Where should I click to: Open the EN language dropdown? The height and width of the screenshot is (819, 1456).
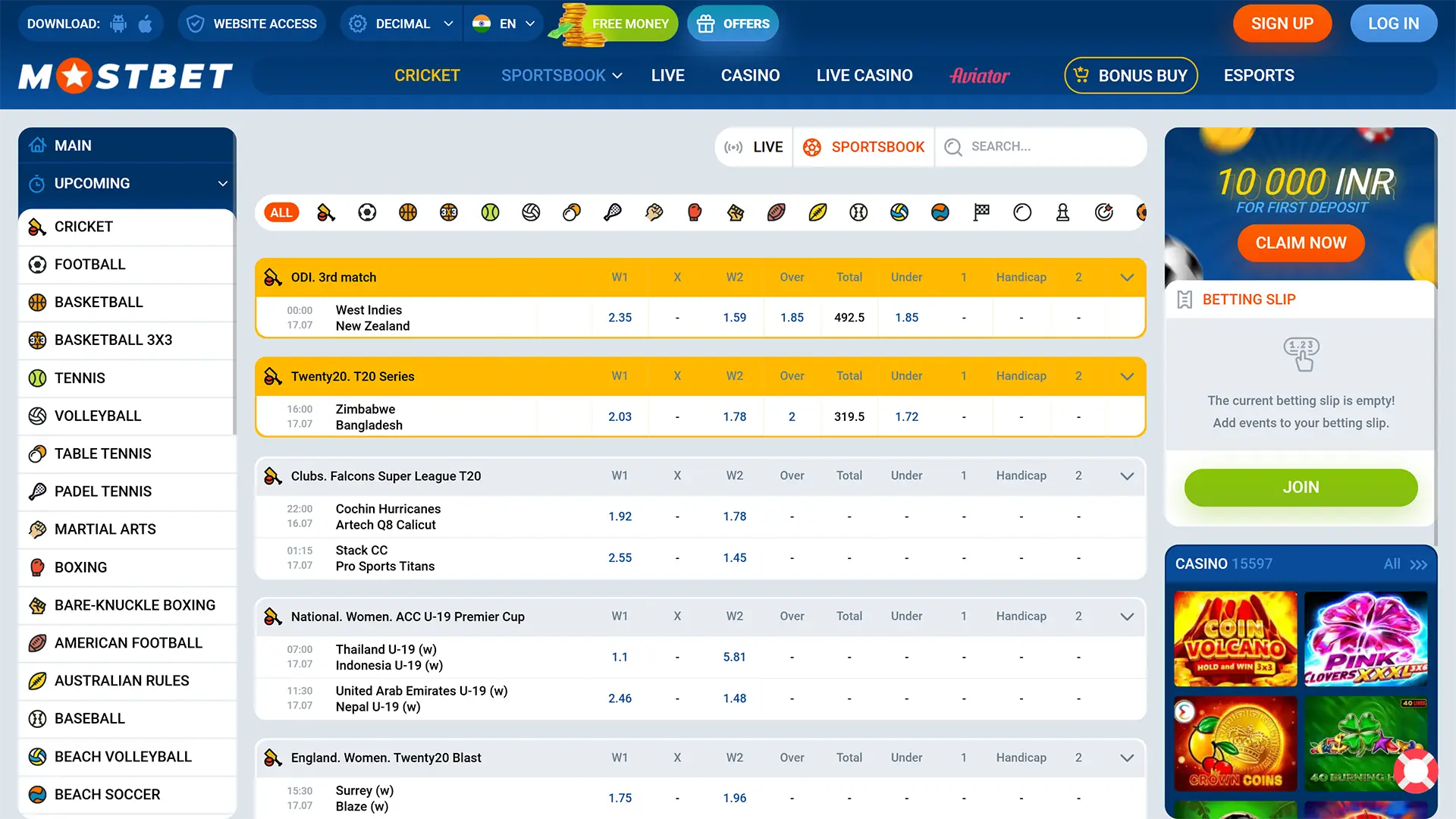coord(504,24)
